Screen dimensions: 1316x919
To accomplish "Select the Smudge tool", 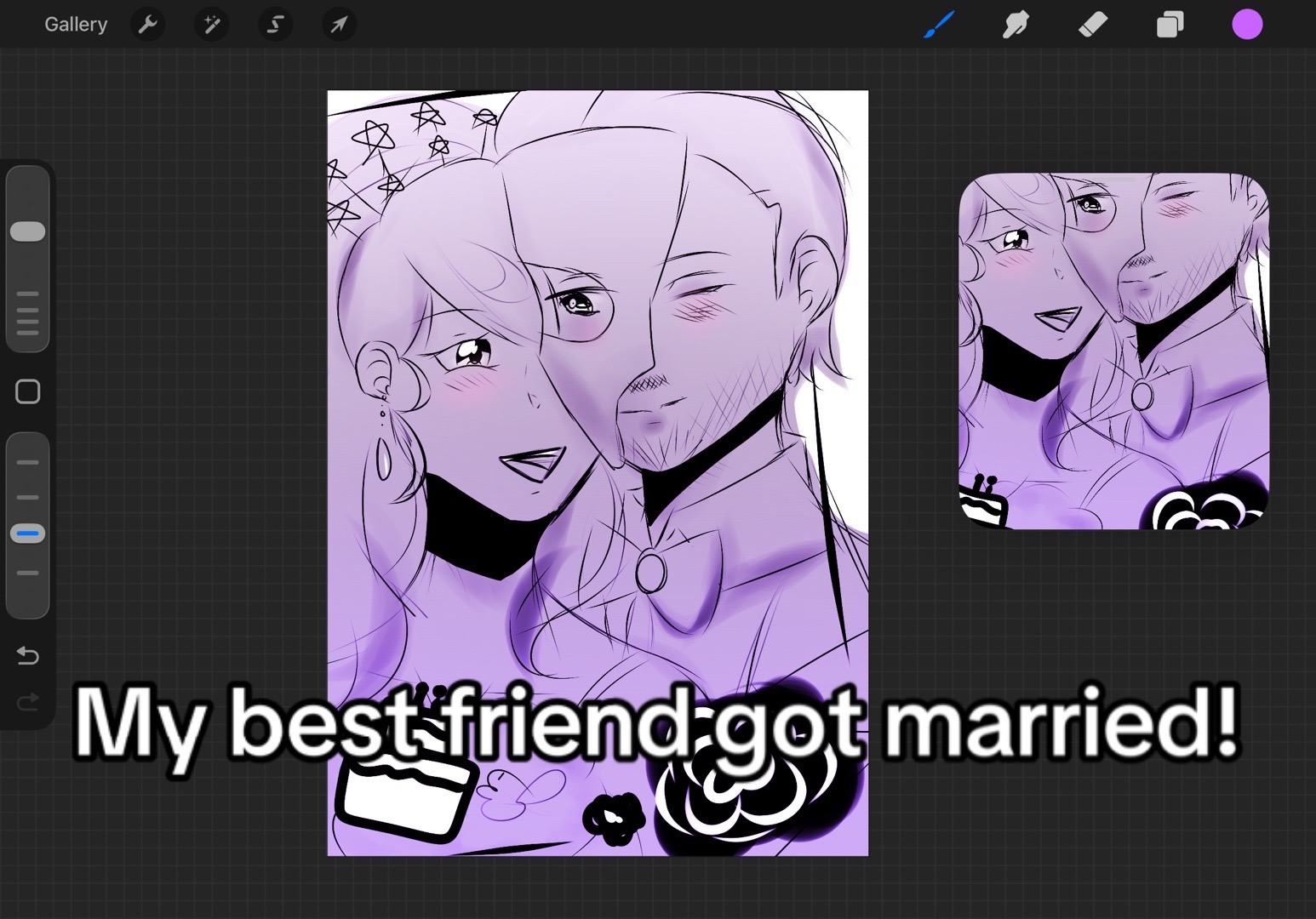I will pos(1016,25).
